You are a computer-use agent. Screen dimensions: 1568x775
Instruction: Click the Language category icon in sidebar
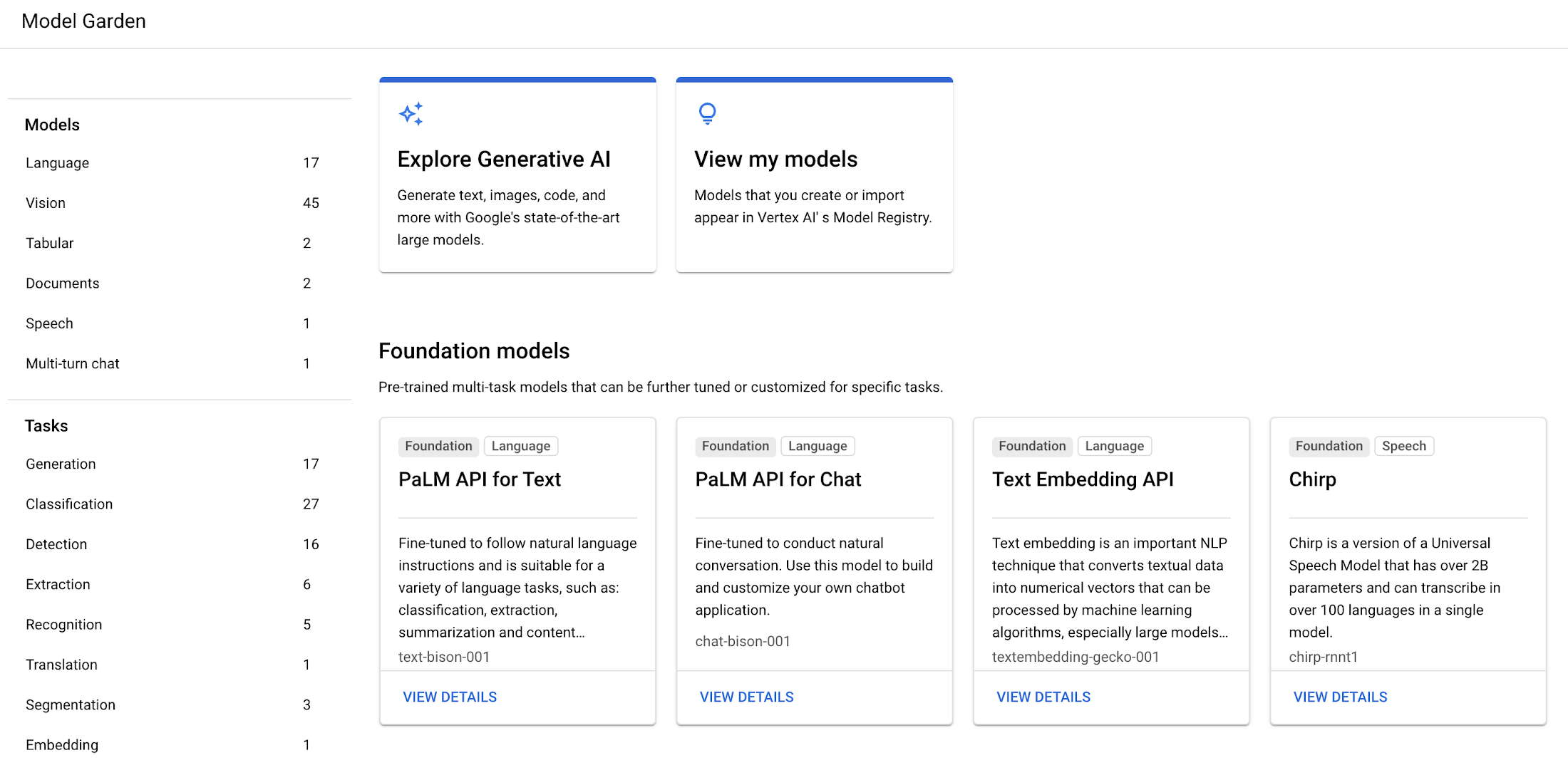click(57, 162)
